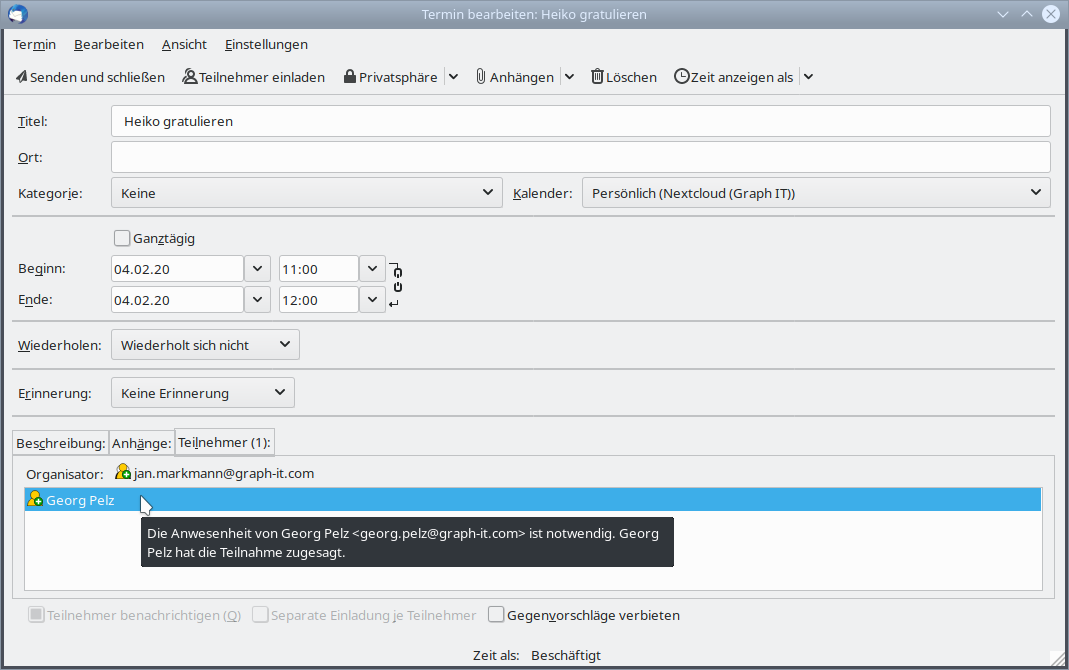The height and width of the screenshot is (670, 1069).
Task: Open the Kalender selection dropdown
Action: (815, 193)
